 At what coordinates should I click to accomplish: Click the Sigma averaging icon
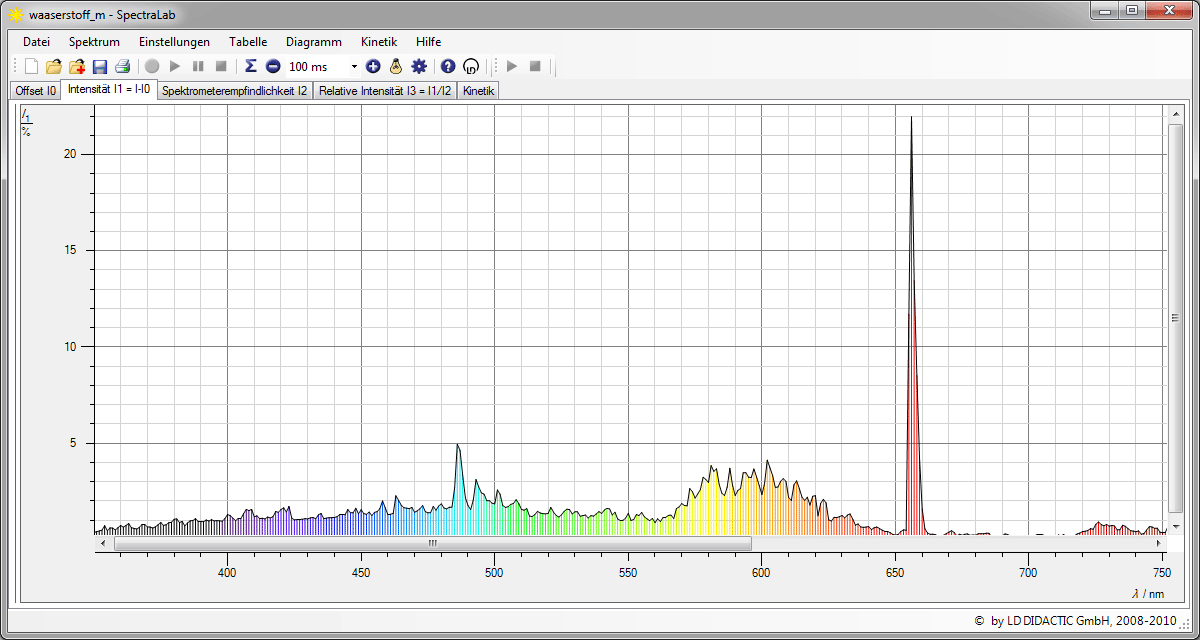coord(251,66)
